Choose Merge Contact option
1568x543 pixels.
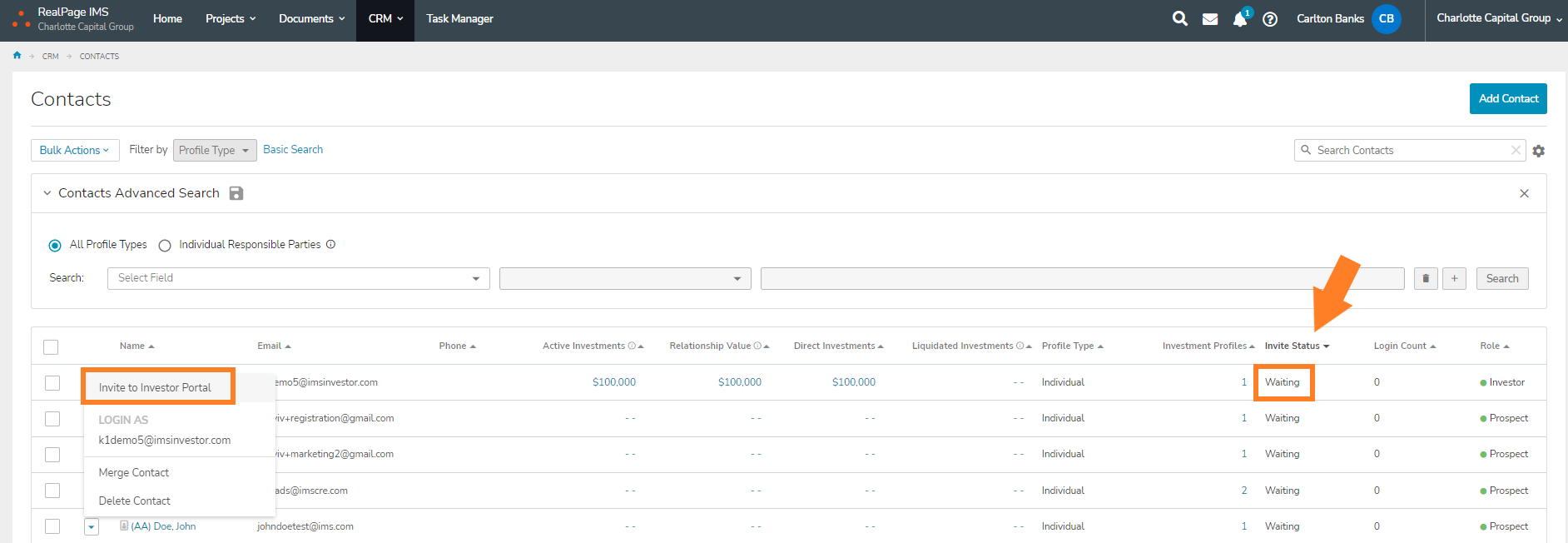click(134, 472)
